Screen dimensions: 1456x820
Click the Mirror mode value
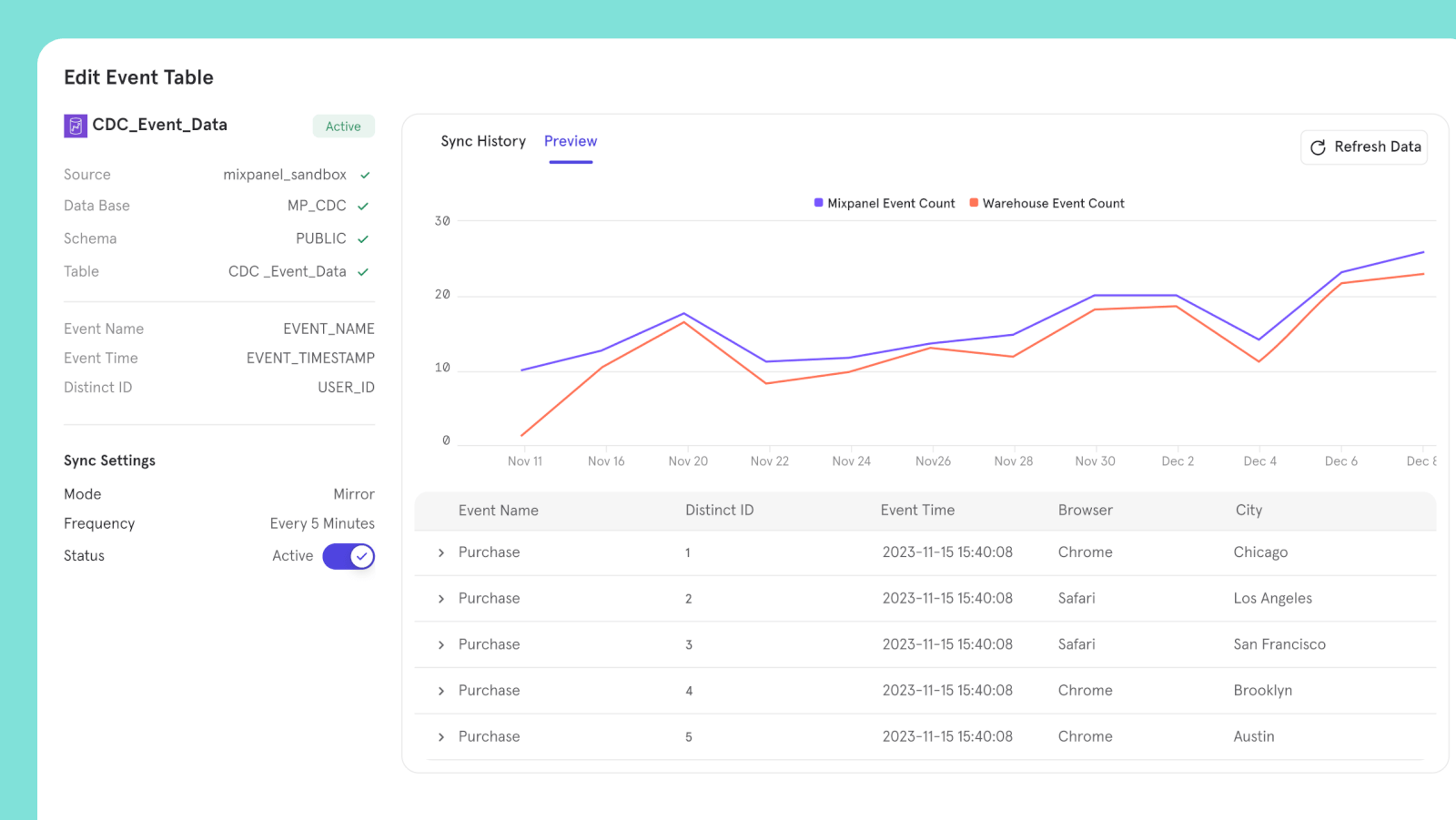click(x=354, y=494)
